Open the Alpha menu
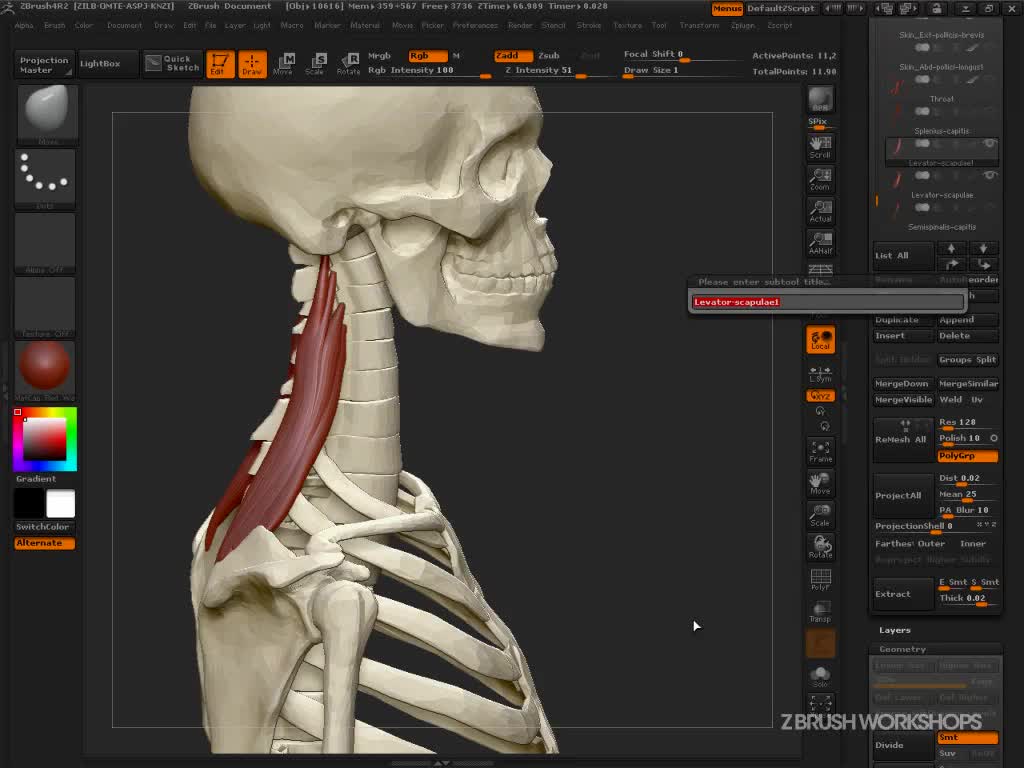Screen dimensions: 1024x768 24,25
